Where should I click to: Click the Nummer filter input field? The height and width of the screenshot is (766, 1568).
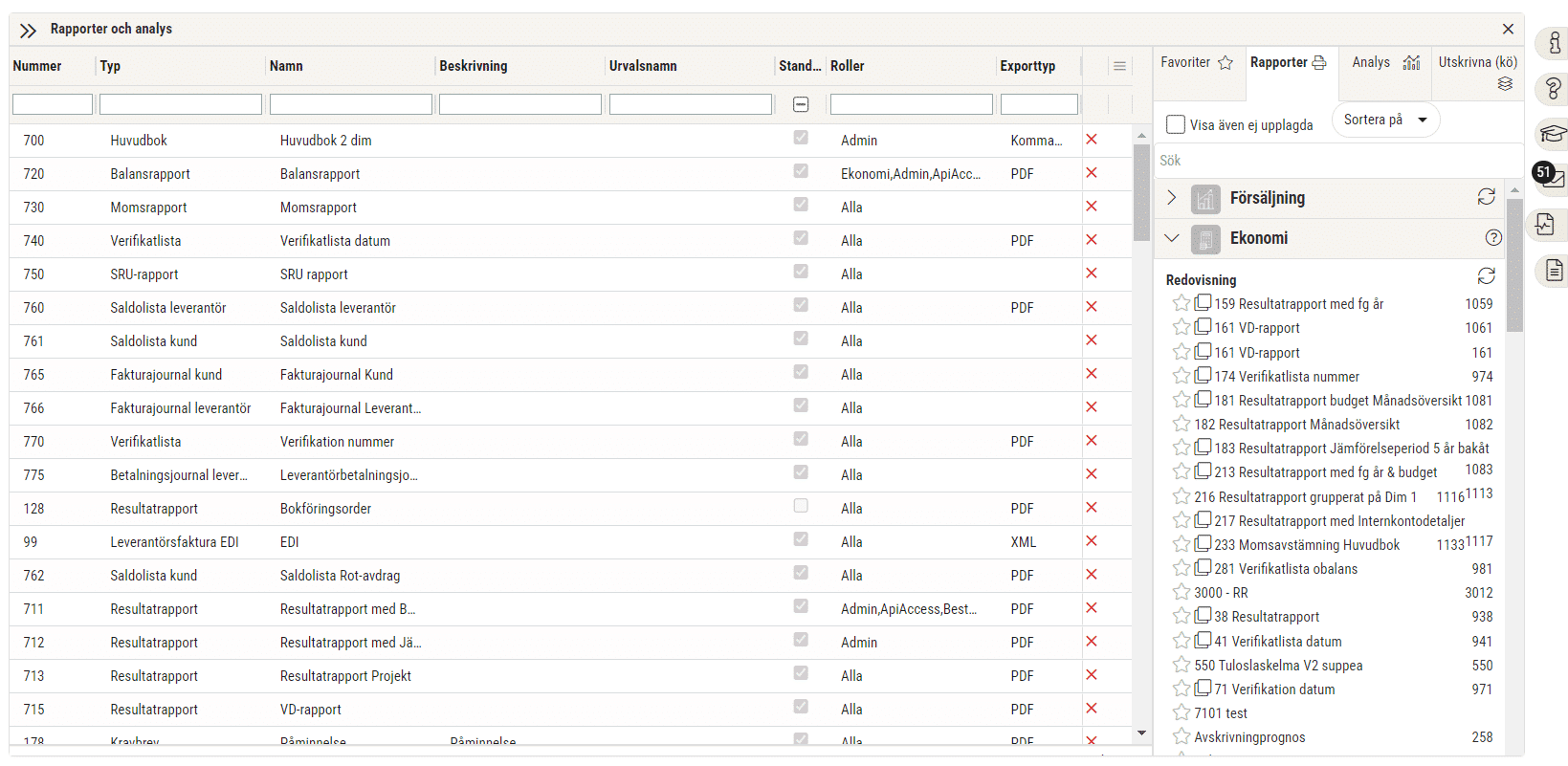(53, 104)
